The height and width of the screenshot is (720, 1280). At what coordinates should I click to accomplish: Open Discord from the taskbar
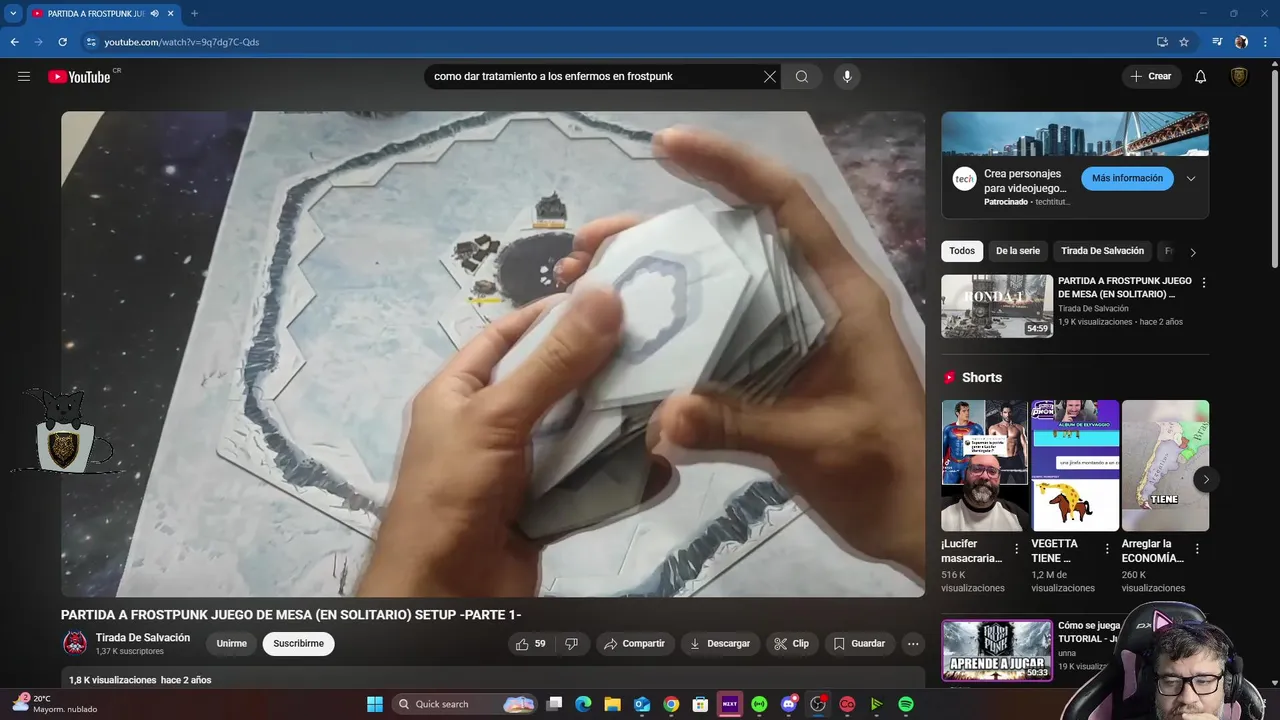[x=789, y=704]
